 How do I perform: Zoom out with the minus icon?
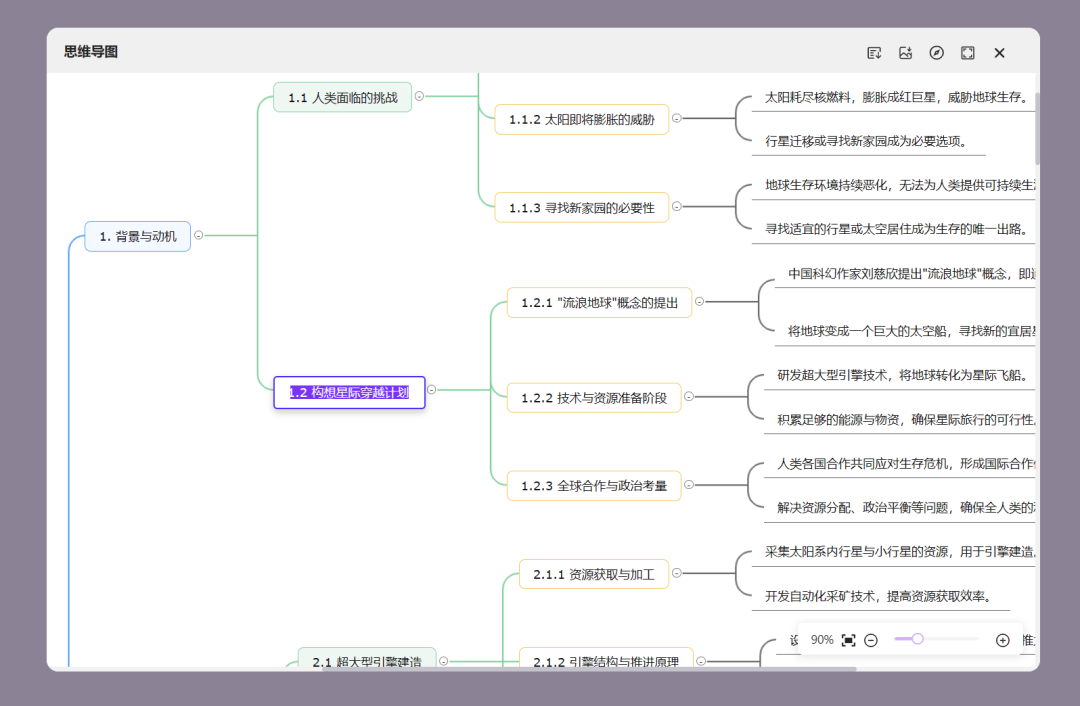click(871, 640)
